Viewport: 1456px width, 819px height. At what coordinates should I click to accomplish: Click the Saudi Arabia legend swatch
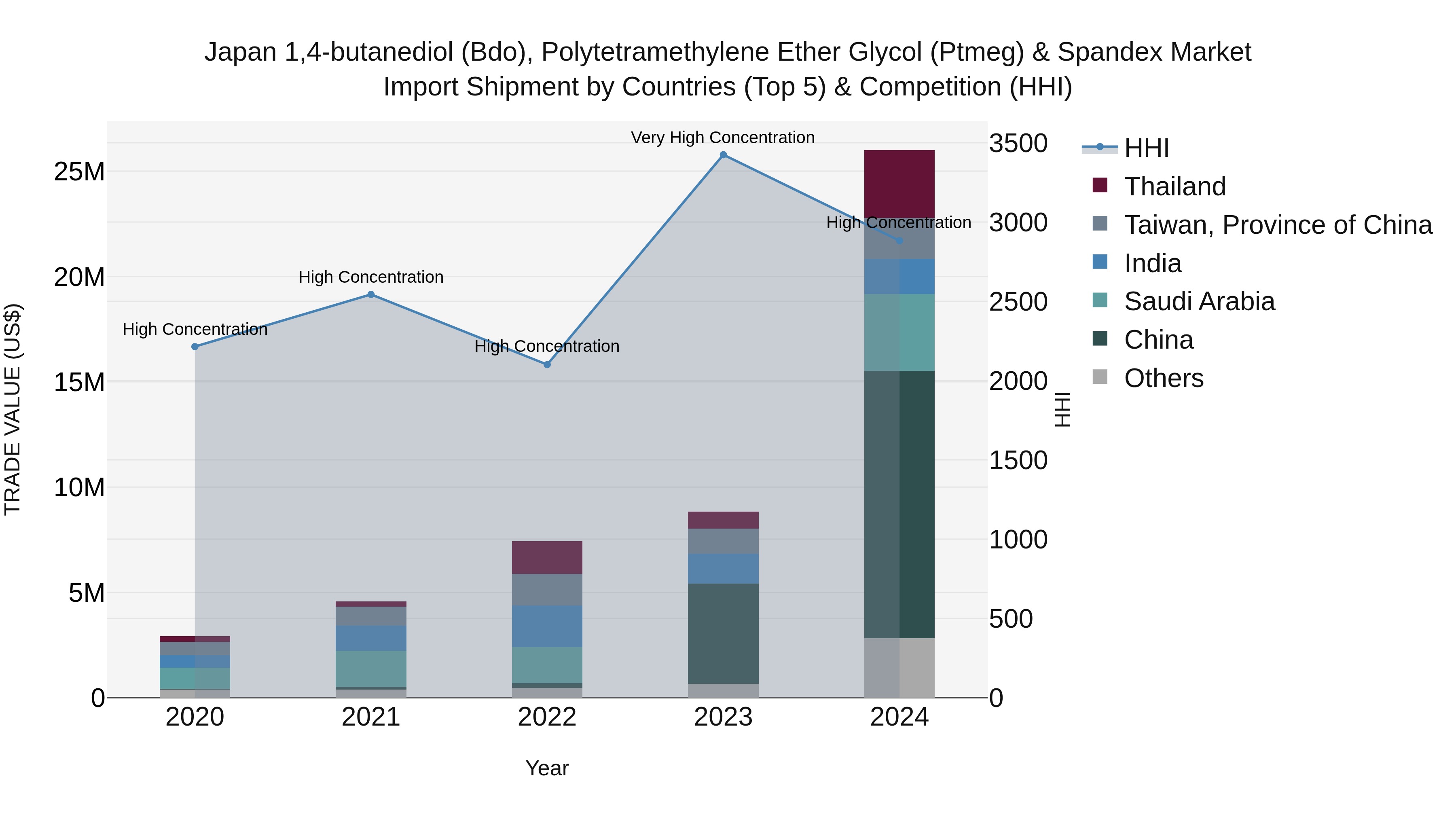pyautogui.click(x=1100, y=300)
